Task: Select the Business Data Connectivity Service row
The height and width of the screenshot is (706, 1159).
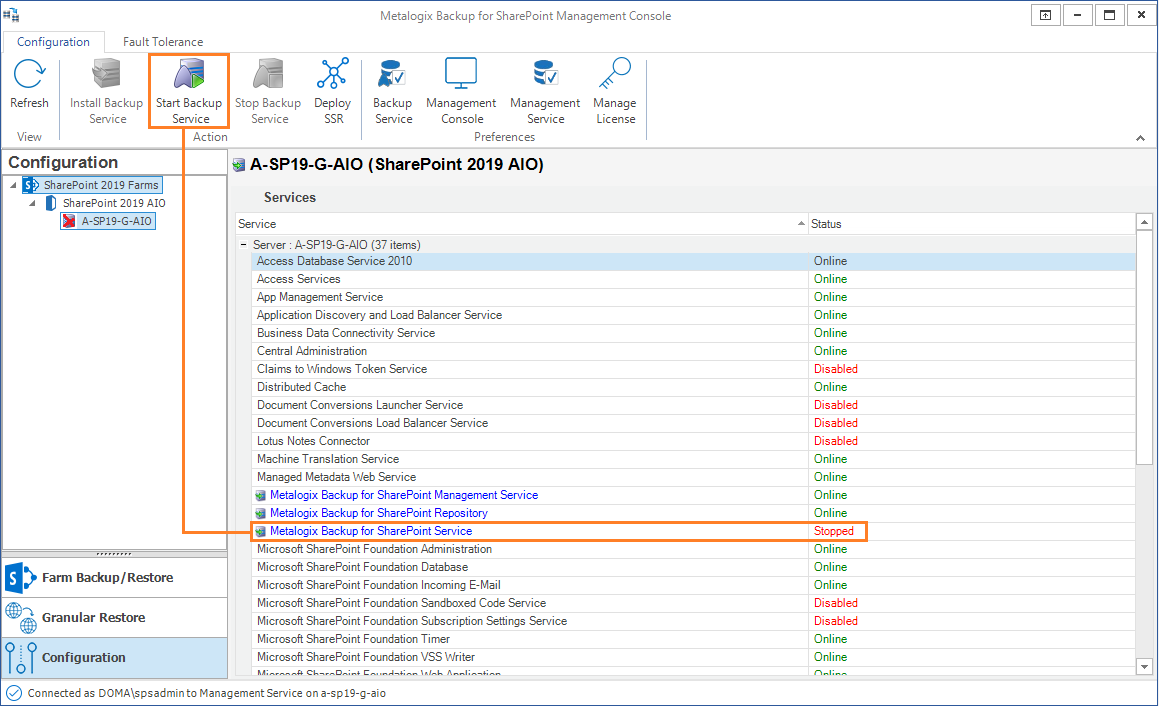Action: click(x=693, y=333)
